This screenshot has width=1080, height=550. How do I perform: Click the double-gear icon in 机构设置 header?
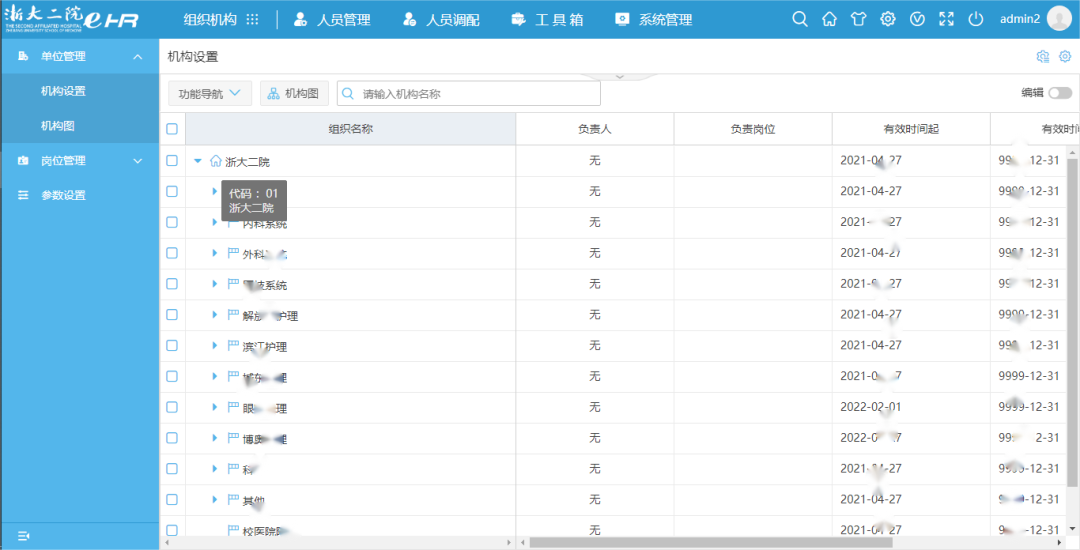click(1042, 56)
